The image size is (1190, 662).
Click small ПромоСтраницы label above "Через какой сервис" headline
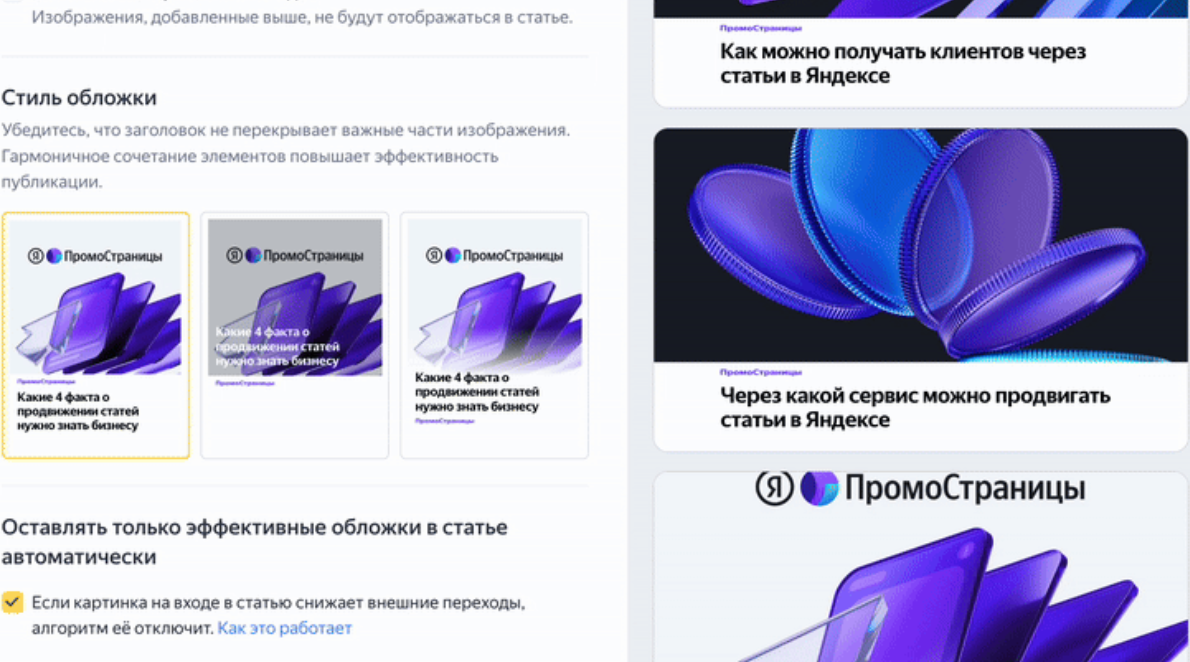(760, 372)
